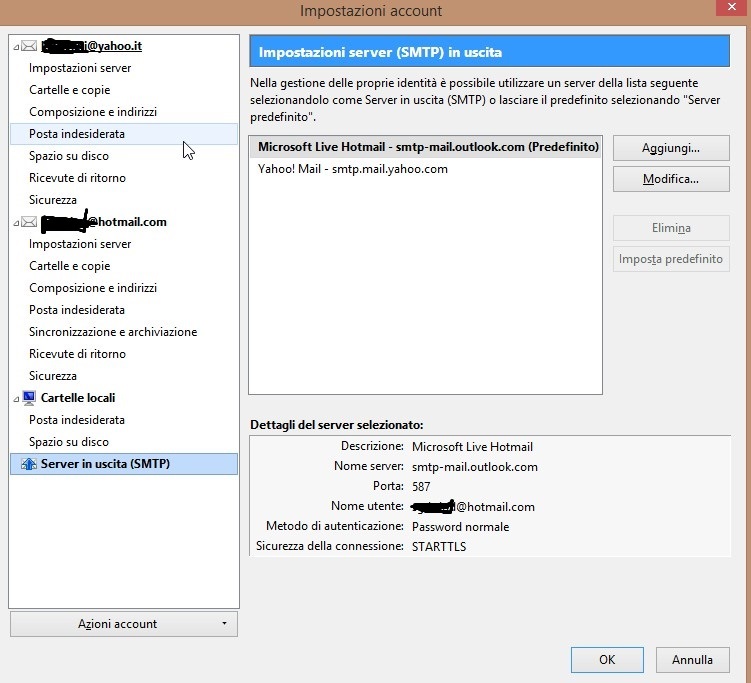Click the Password normale authentication value
The width and height of the screenshot is (751, 683).
pos(460,527)
